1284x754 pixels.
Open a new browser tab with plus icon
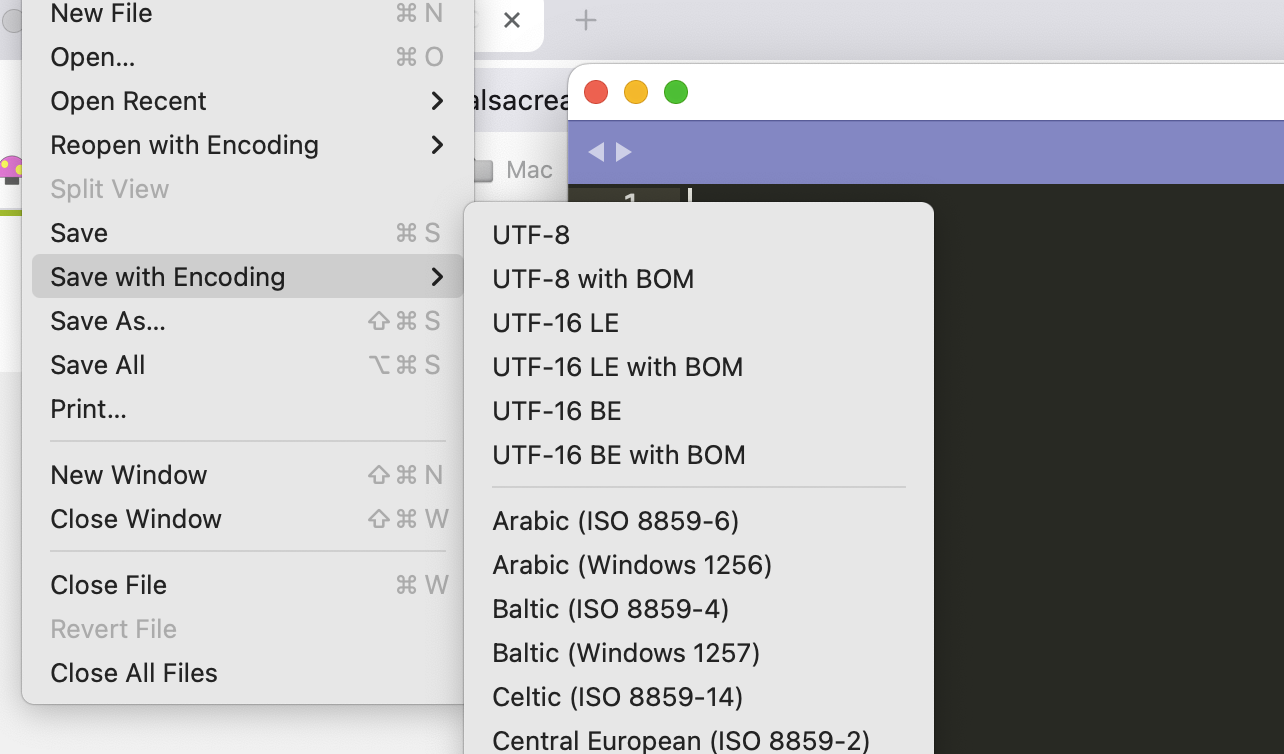click(x=586, y=20)
